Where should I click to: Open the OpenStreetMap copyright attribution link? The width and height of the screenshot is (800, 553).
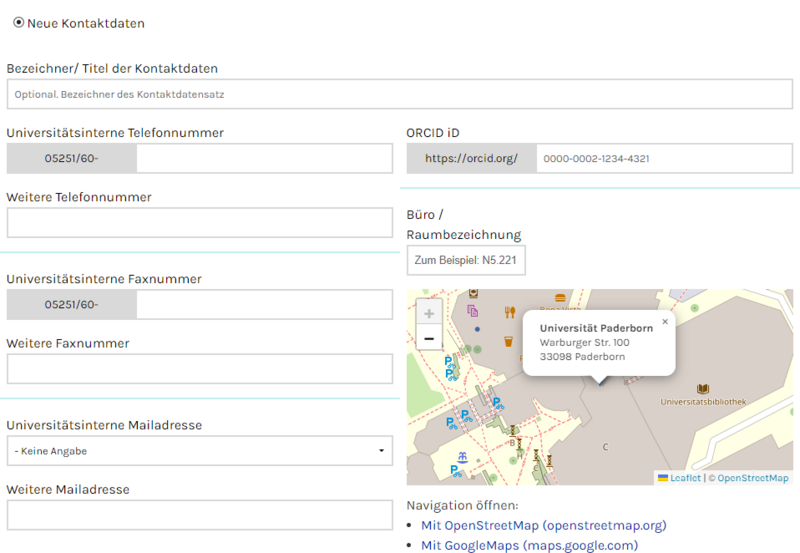pos(752,478)
